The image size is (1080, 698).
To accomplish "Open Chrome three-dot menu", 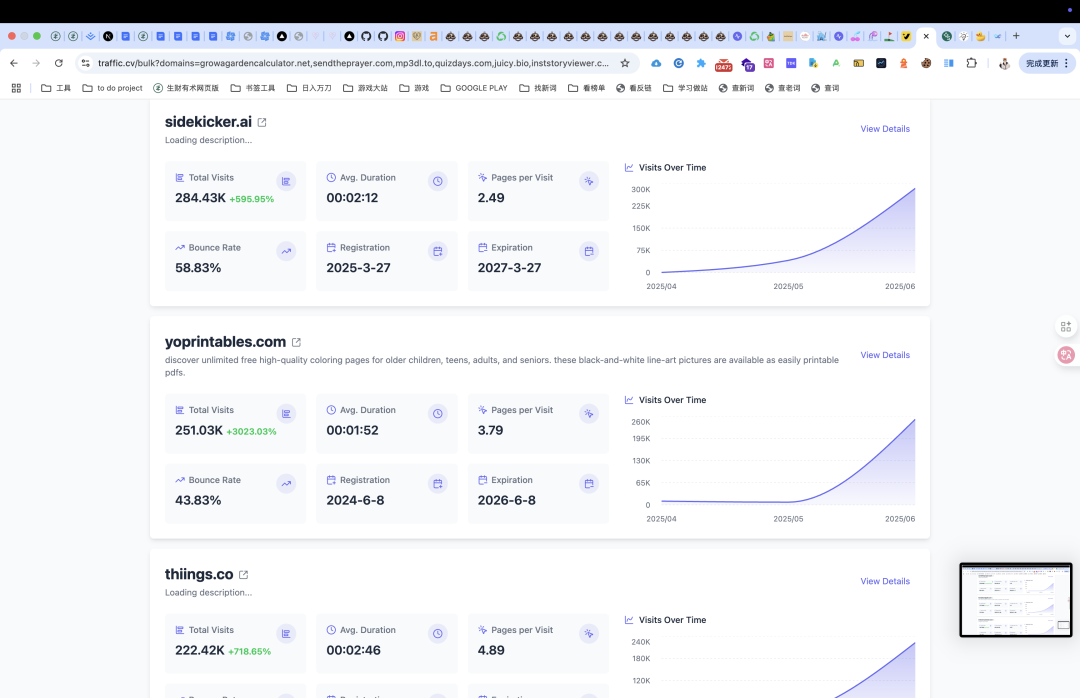I will pyautogui.click(x=1066, y=63).
